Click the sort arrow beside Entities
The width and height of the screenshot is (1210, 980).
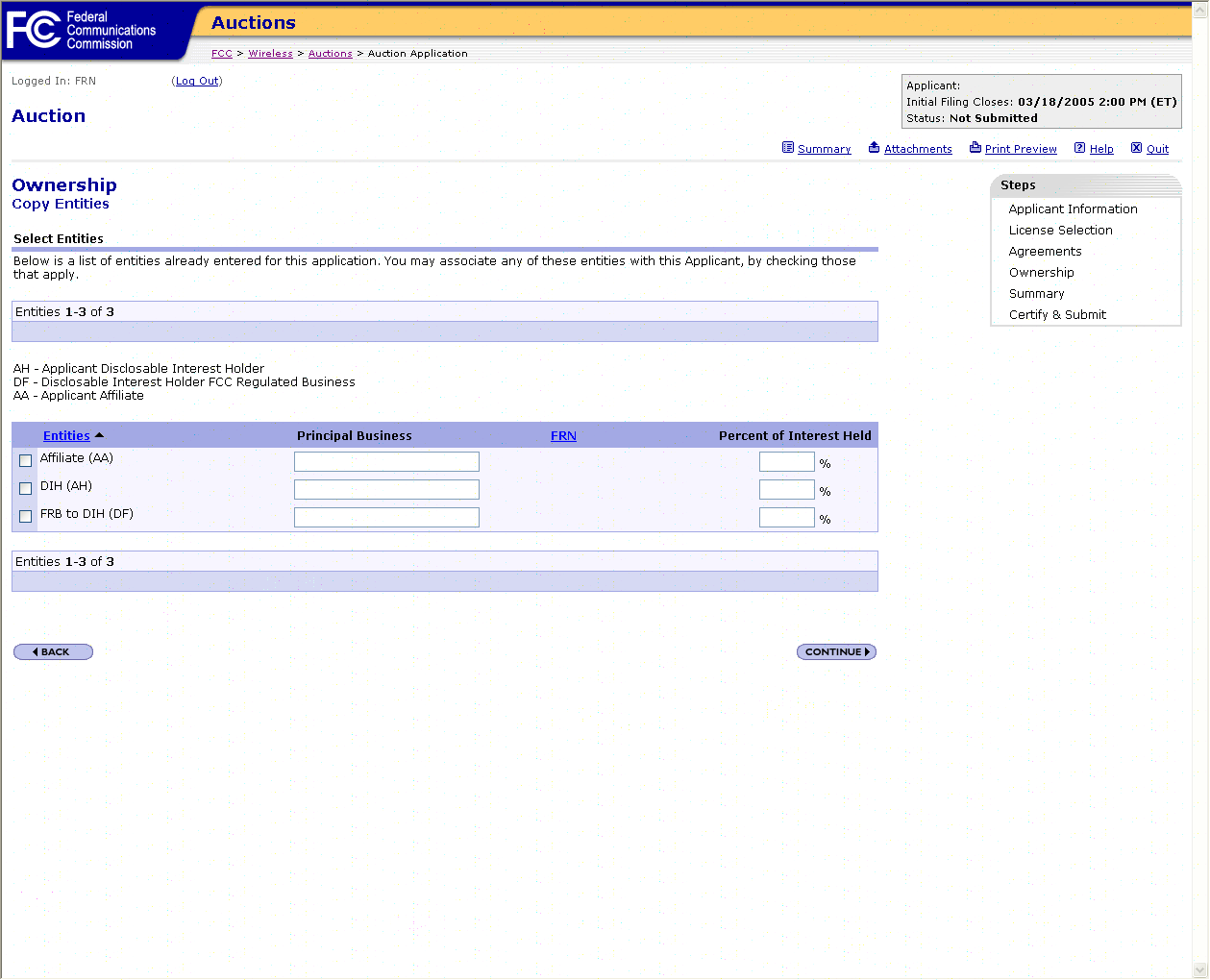99,435
